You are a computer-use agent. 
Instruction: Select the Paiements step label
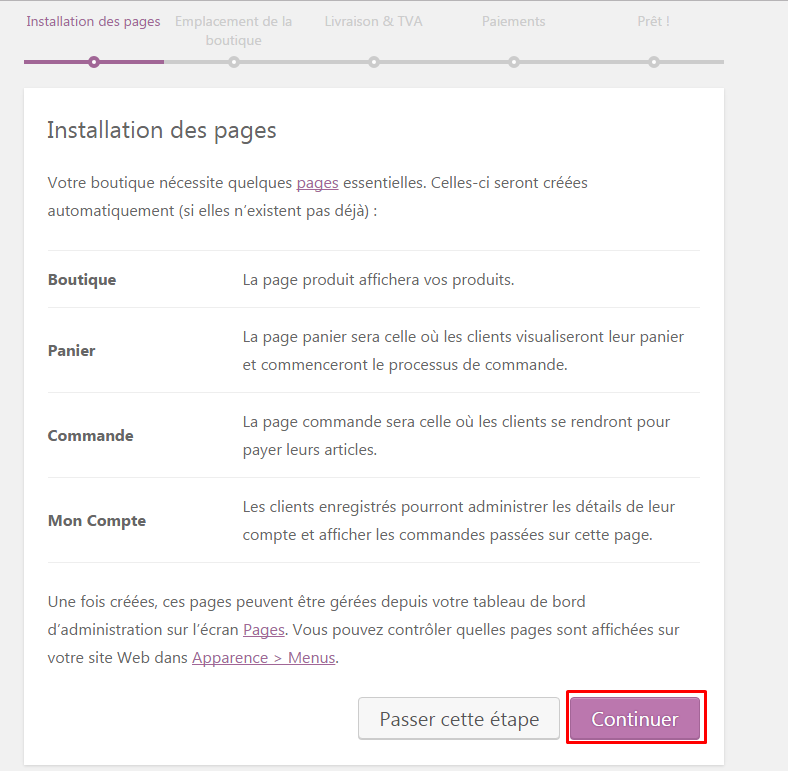click(514, 22)
